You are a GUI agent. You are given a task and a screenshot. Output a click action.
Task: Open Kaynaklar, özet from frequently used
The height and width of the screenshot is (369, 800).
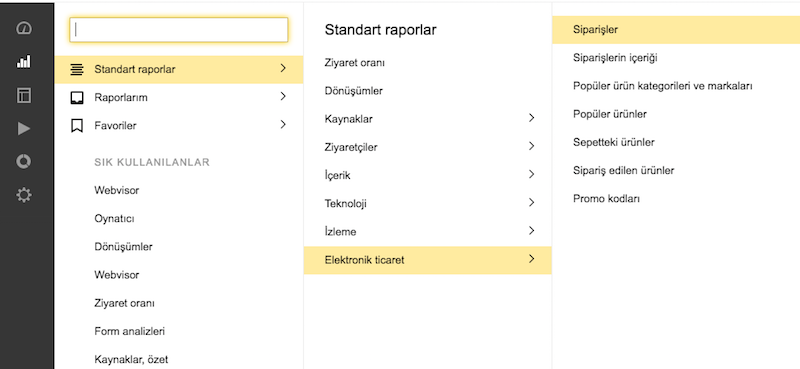131,359
